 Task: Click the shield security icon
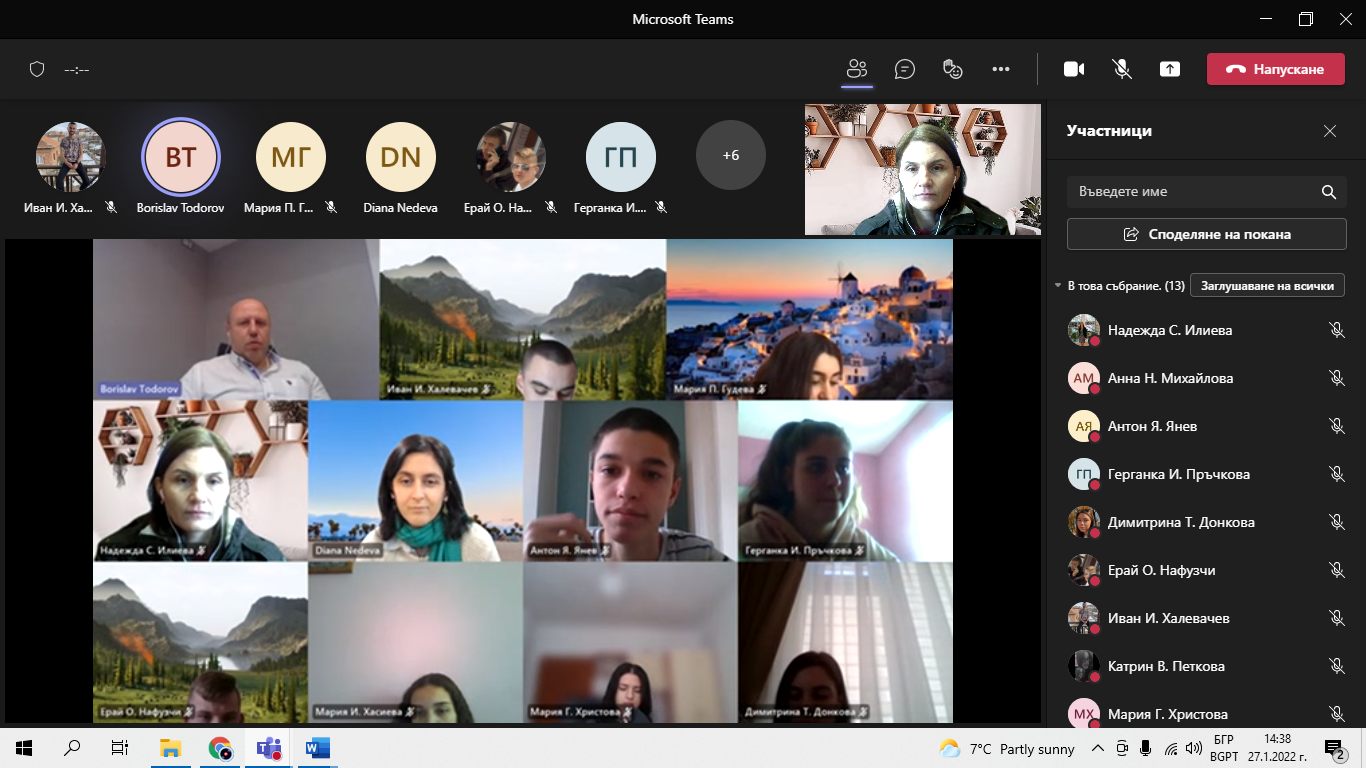tap(37, 69)
